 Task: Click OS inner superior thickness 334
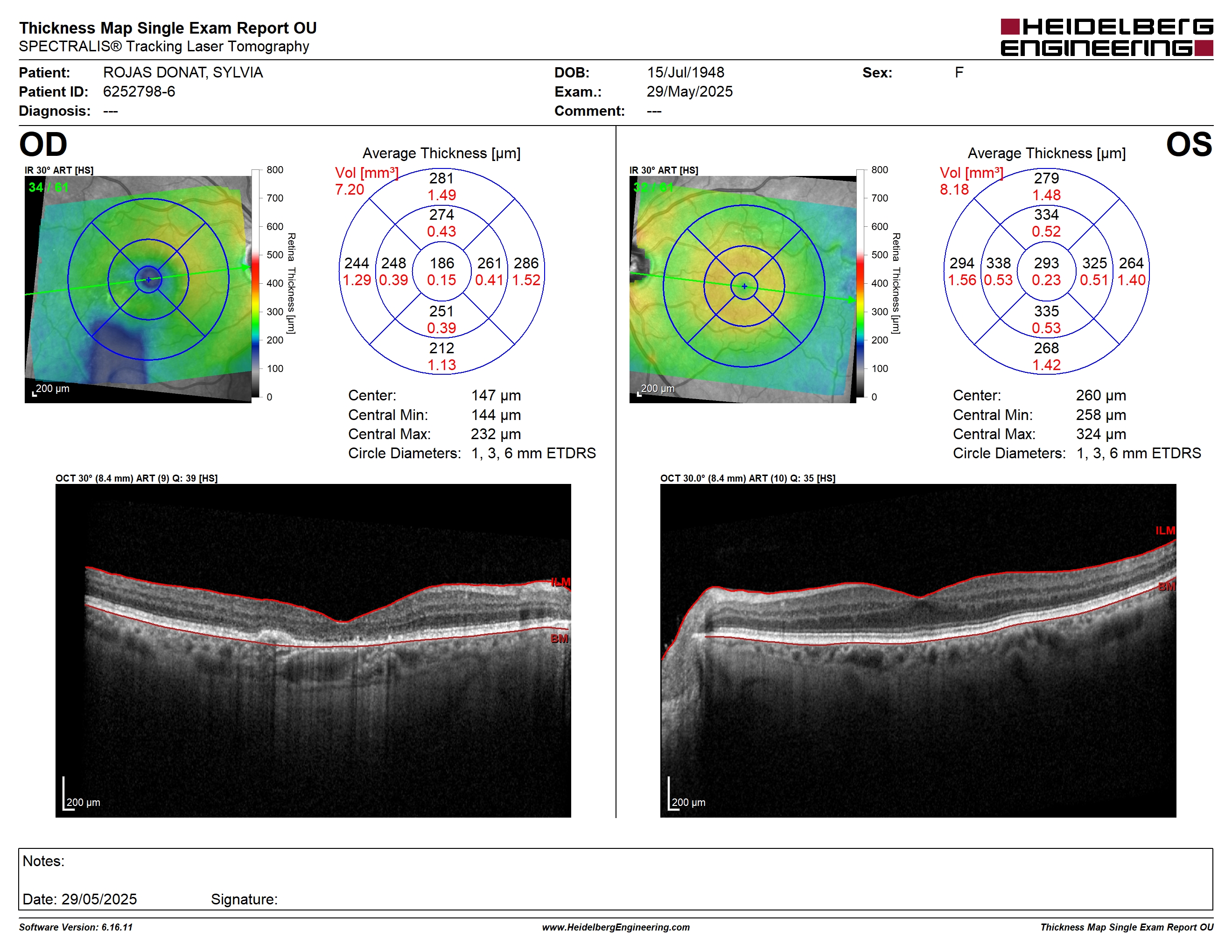(x=1046, y=215)
